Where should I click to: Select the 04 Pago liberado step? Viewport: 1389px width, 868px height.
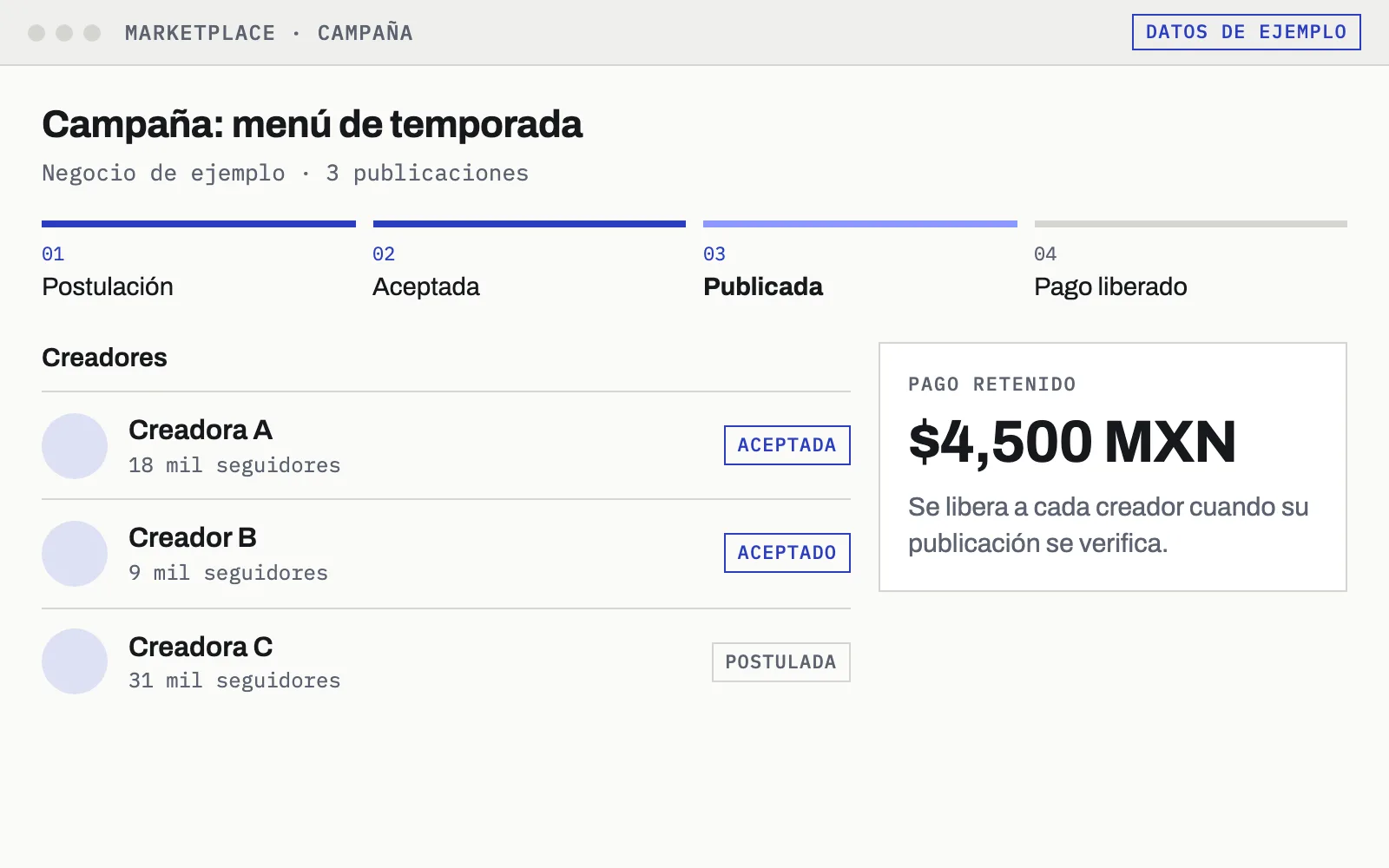1191,261
